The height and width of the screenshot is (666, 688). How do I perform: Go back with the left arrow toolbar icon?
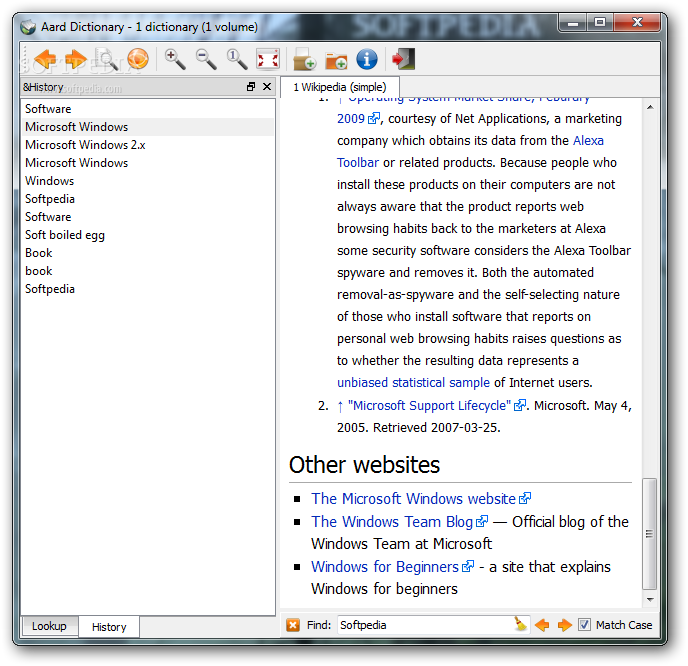pyautogui.click(x=45, y=59)
